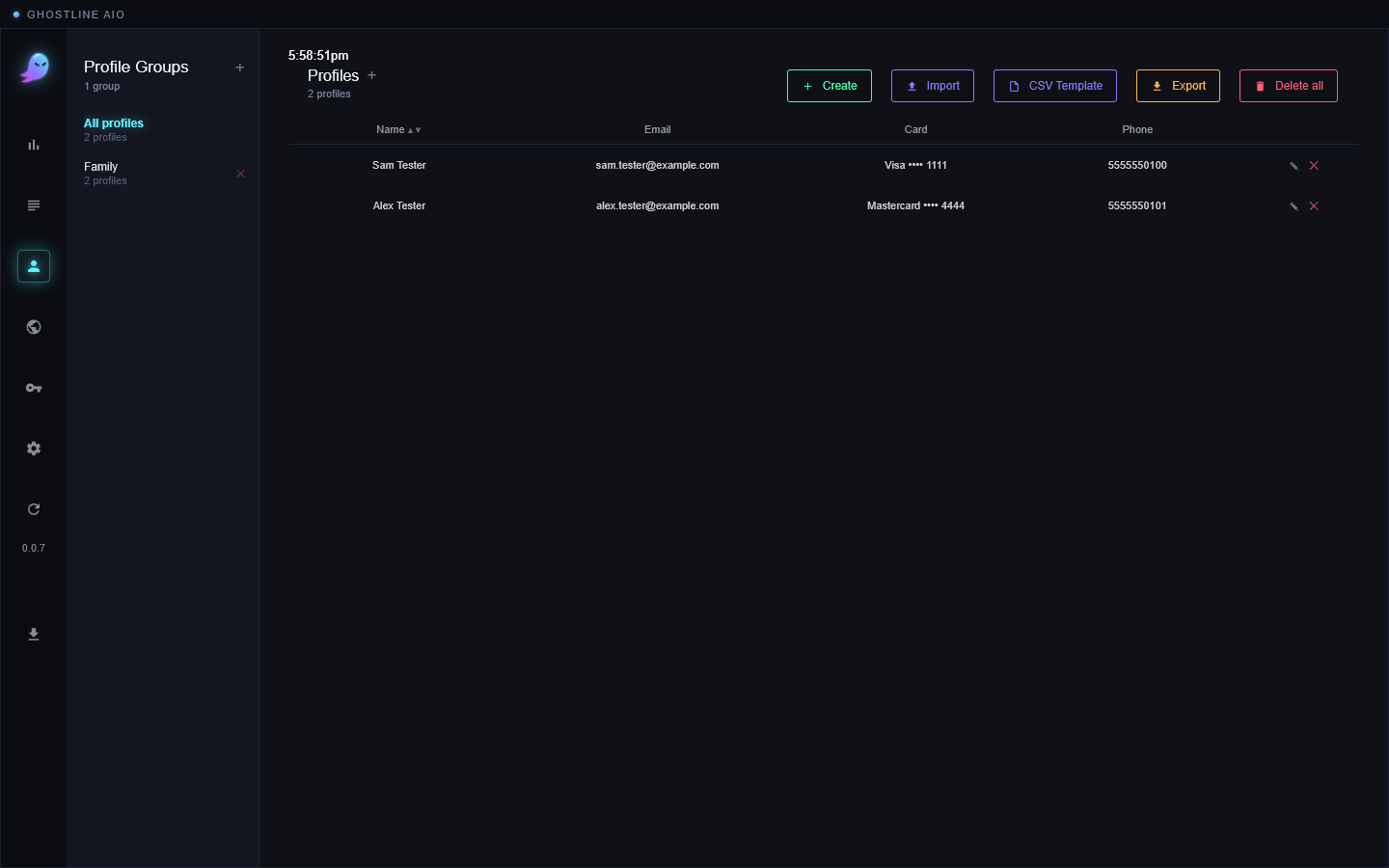
Task: Click the Ghostline ghost logo
Action: point(35,68)
